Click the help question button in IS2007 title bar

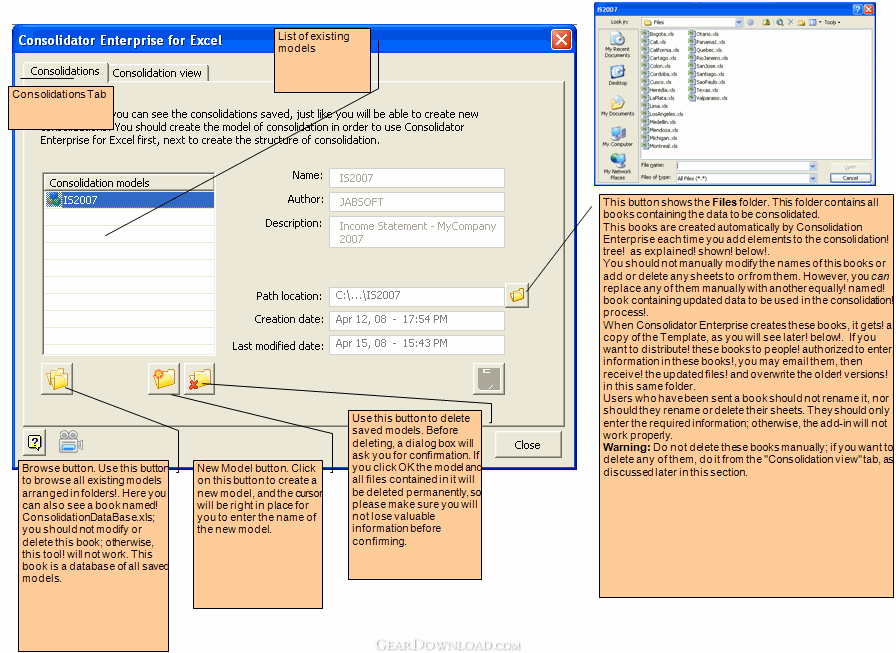(857, 9)
